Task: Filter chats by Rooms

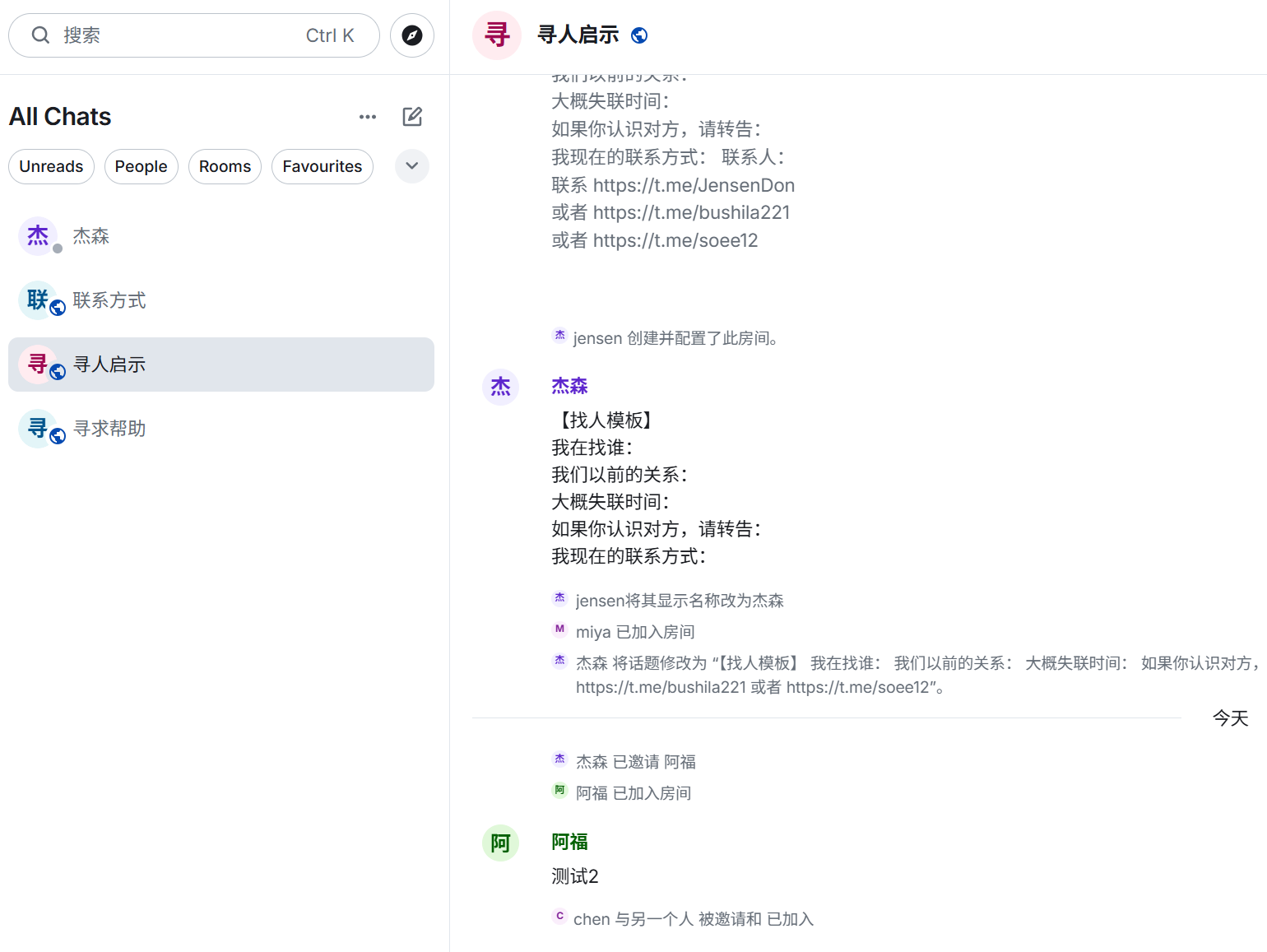Action: [225, 166]
